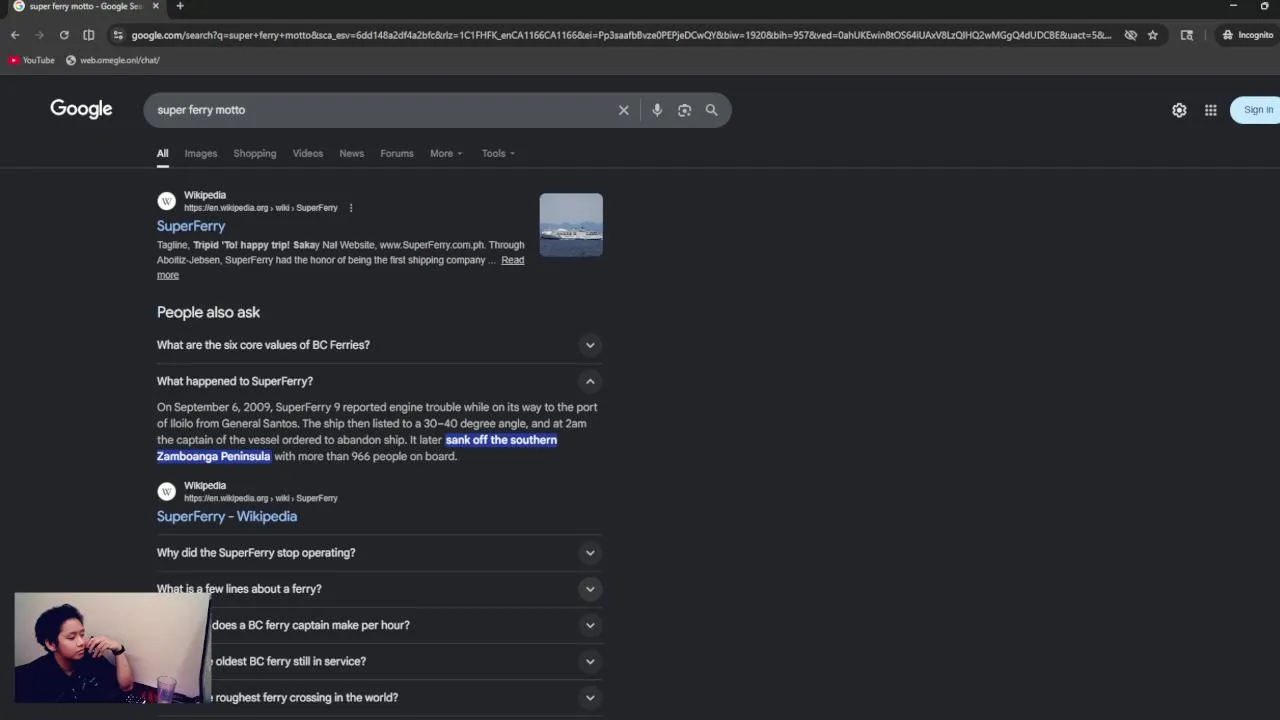The height and width of the screenshot is (720, 1280).
Task: Open a new browser tab
Action: [180, 6]
